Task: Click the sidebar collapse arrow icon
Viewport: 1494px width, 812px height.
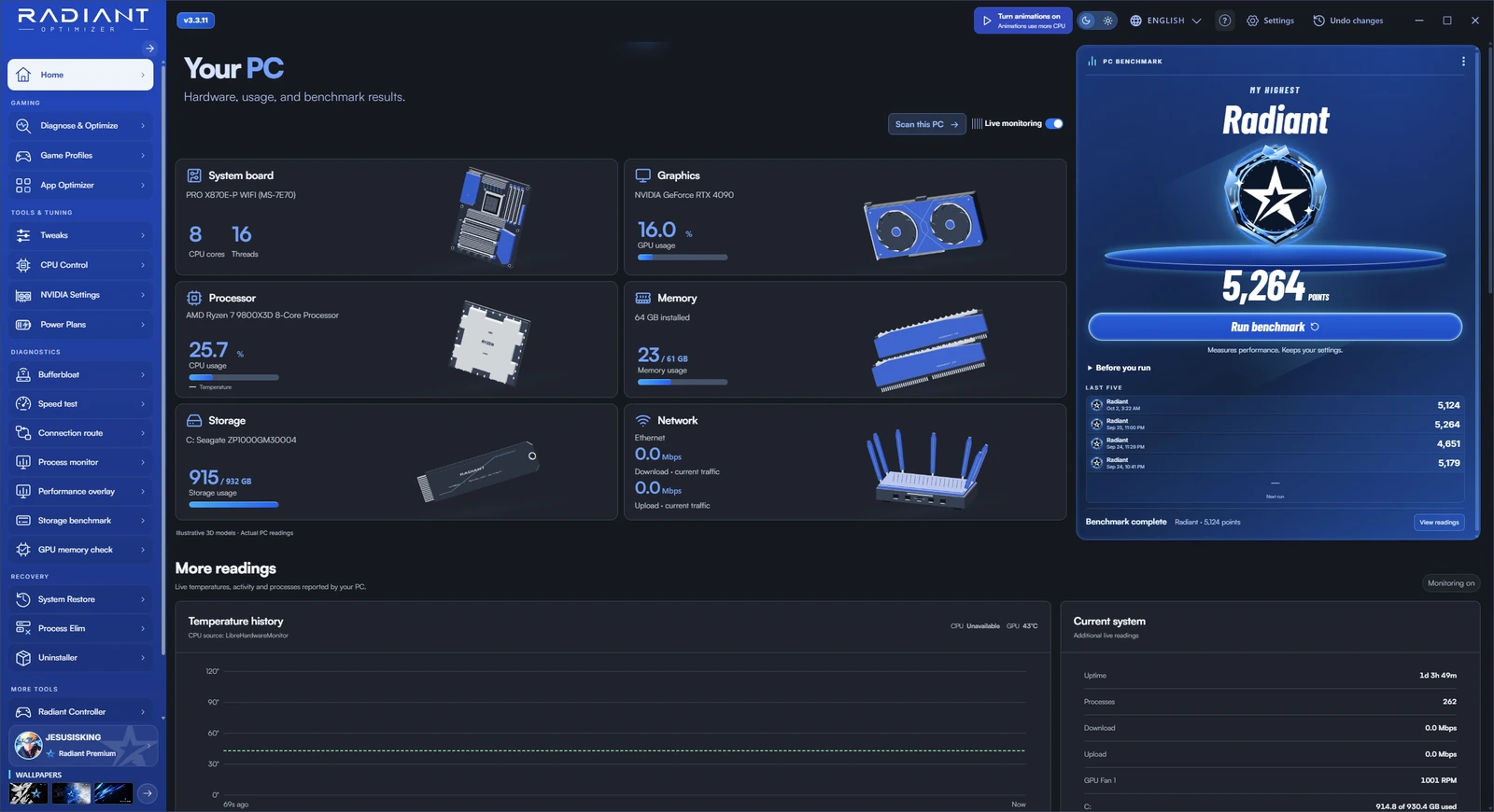Action: 149,48
